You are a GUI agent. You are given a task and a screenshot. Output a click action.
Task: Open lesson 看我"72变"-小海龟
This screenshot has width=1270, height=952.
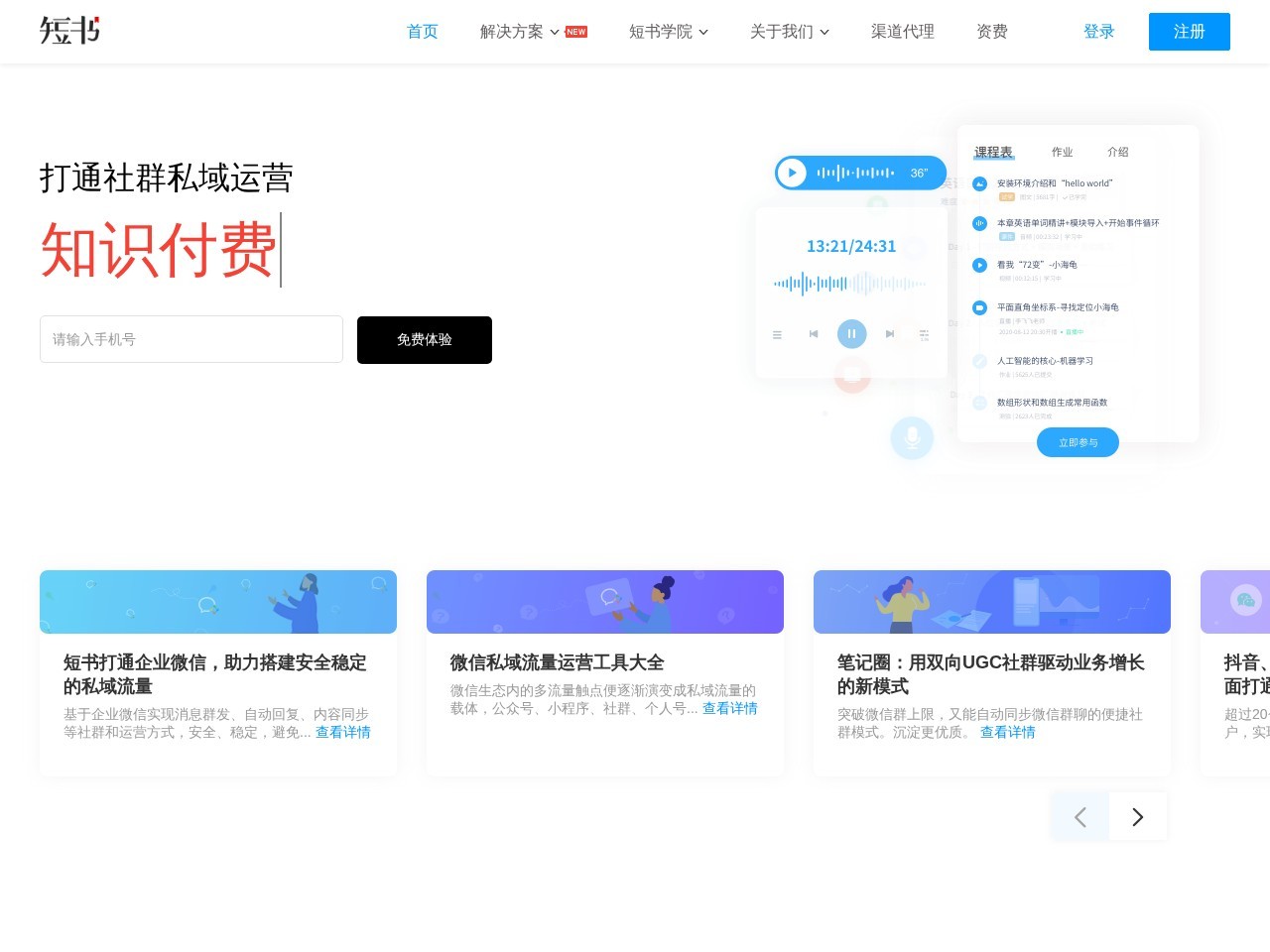tap(1037, 265)
